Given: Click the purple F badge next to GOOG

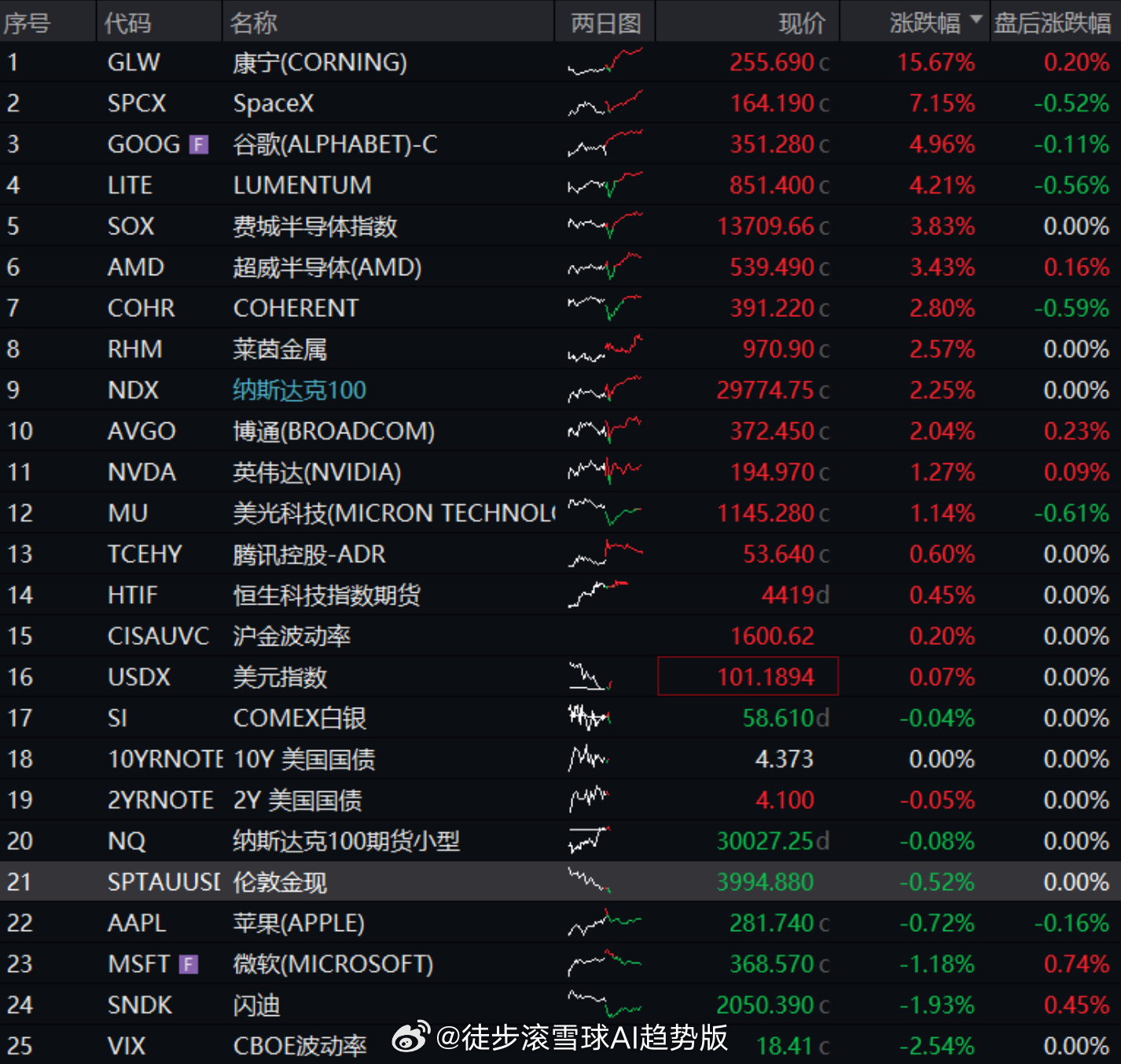Looking at the screenshot, I should 199,145.
